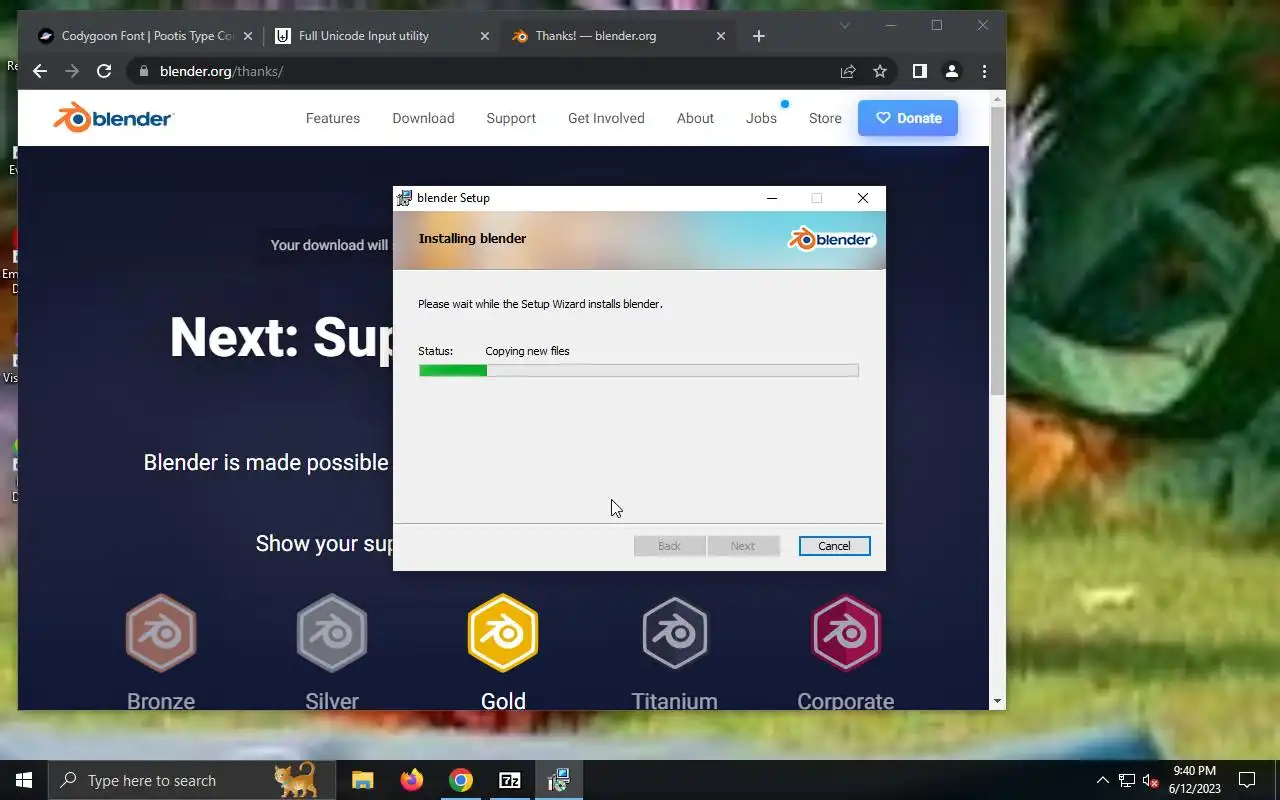The width and height of the screenshot is (1280, 800).
Task: Click the Installing blender heading
Action: tap(472, 238)
